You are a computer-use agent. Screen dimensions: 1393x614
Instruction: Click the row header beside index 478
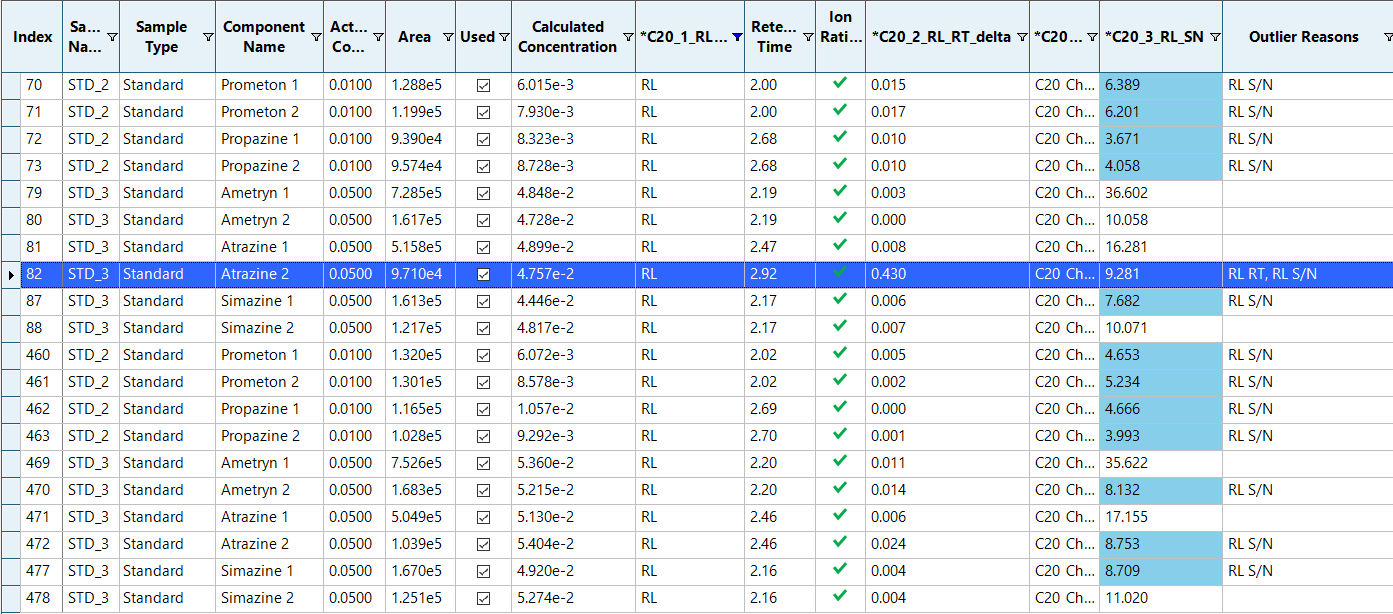[x=10, y=598]
